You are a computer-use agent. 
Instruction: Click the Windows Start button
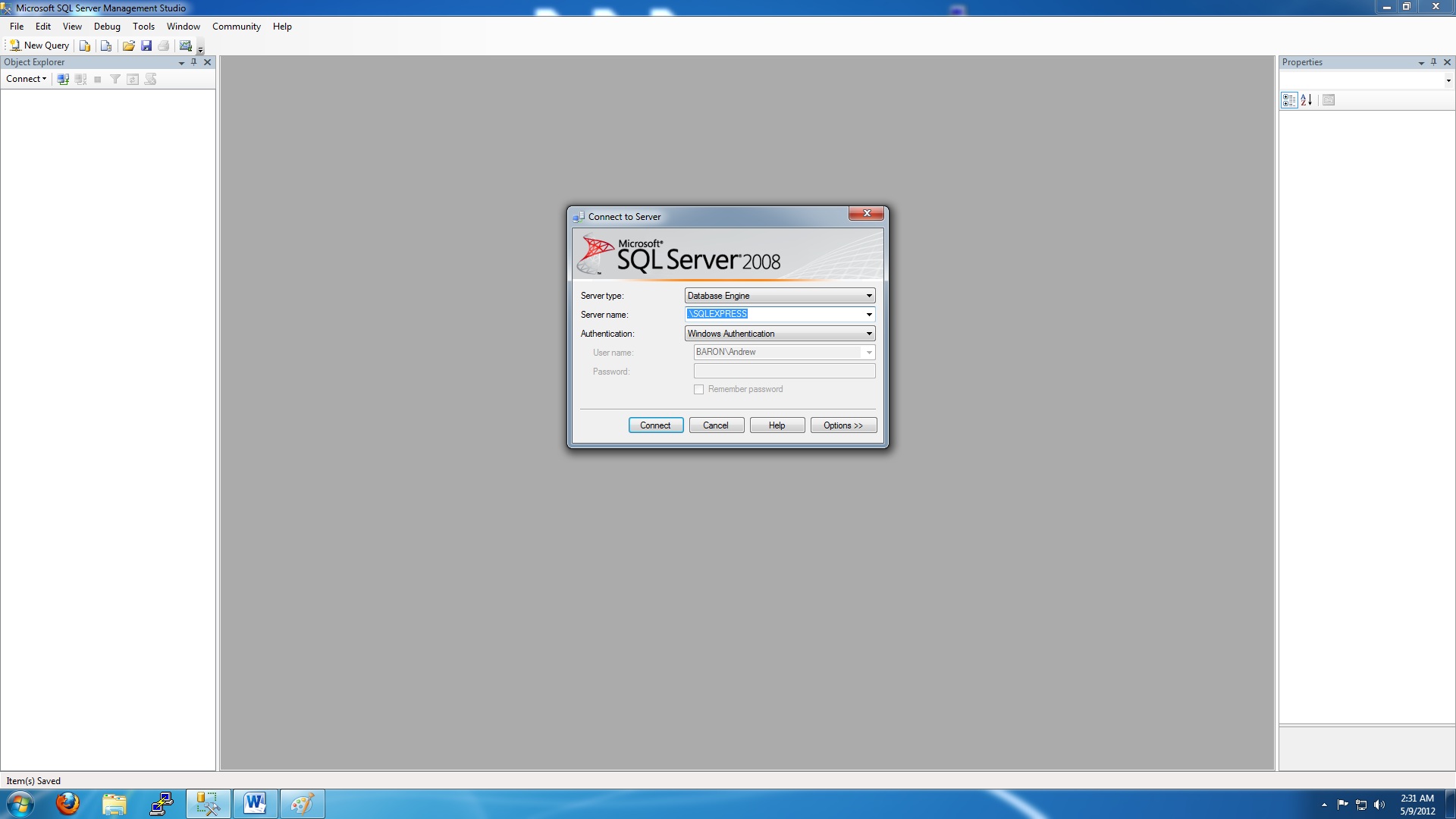click(x=20, y=804)
